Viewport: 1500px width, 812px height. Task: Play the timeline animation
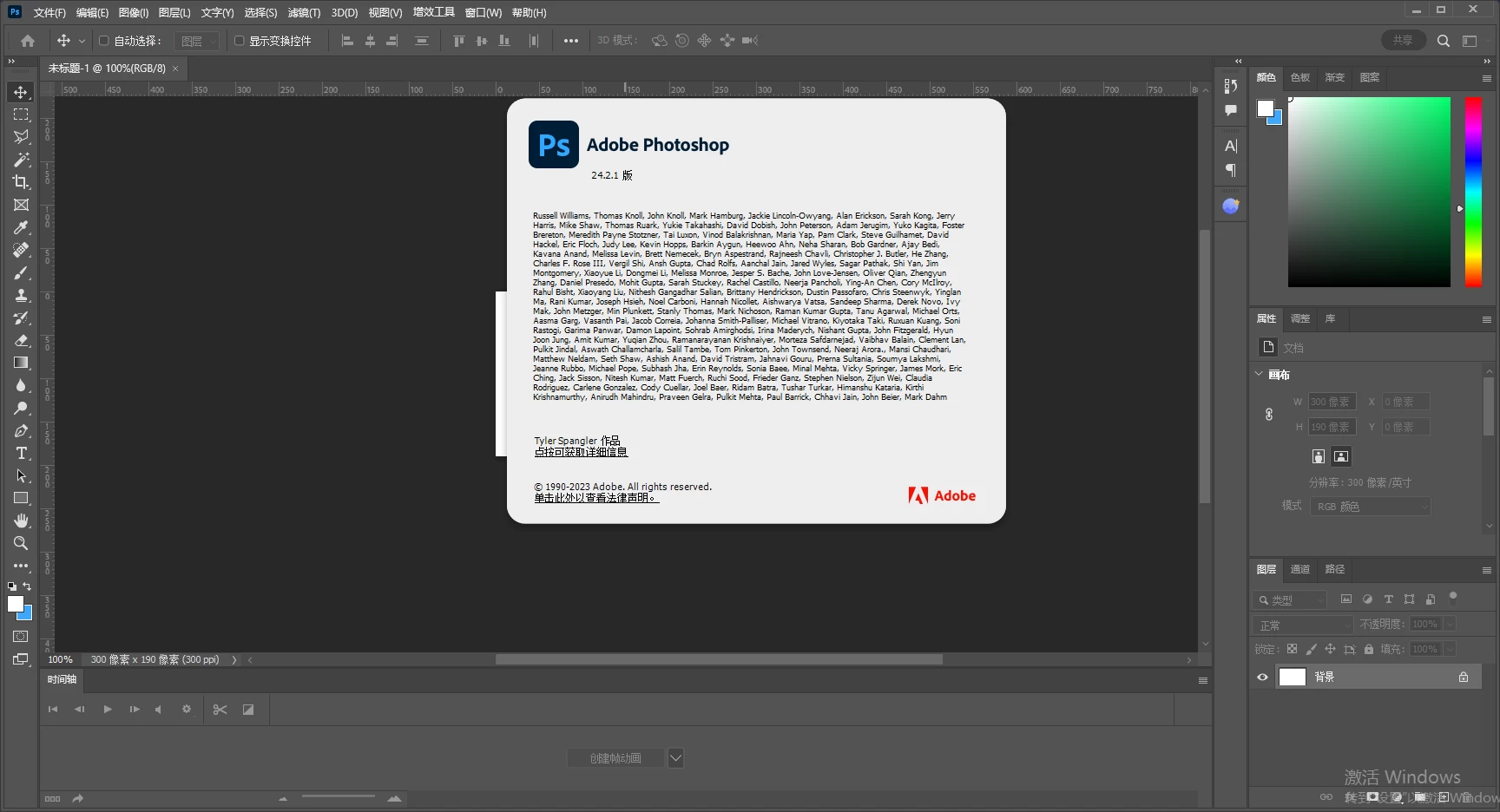click(108, 710)
